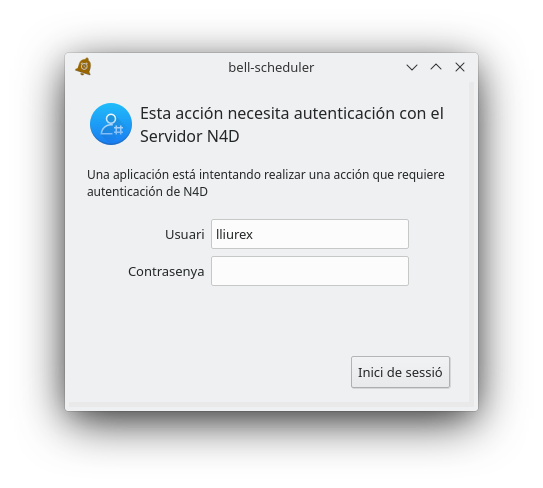This screenshot has width=543, height=488.
Task: Click the horizontal scrollbar track along bottom
Action: coord(269,405)
